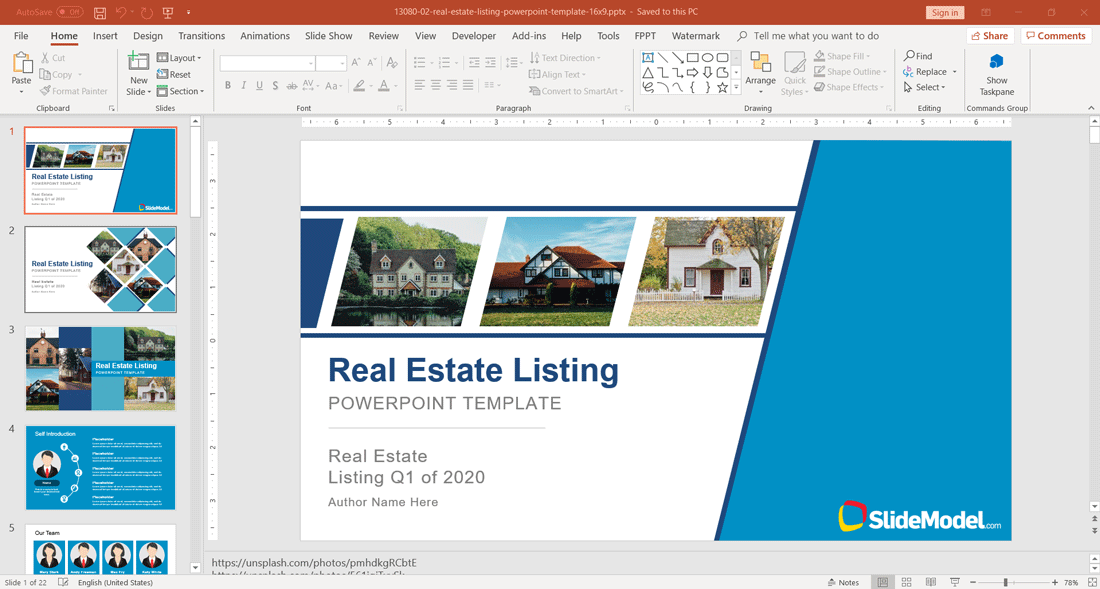This screenshot has height=589, width=1100.
Task: Switch to Reading View icon
Action: [930, 583]
